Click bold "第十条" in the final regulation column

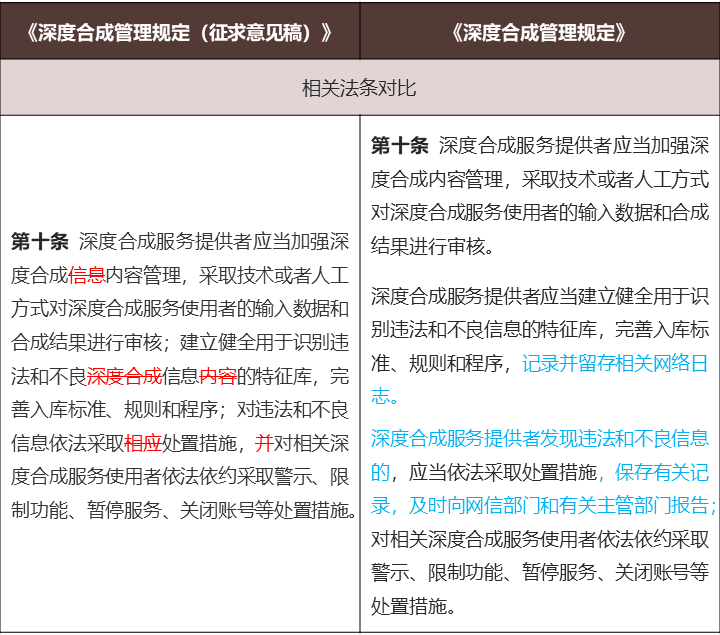click(x=400, y=145)
